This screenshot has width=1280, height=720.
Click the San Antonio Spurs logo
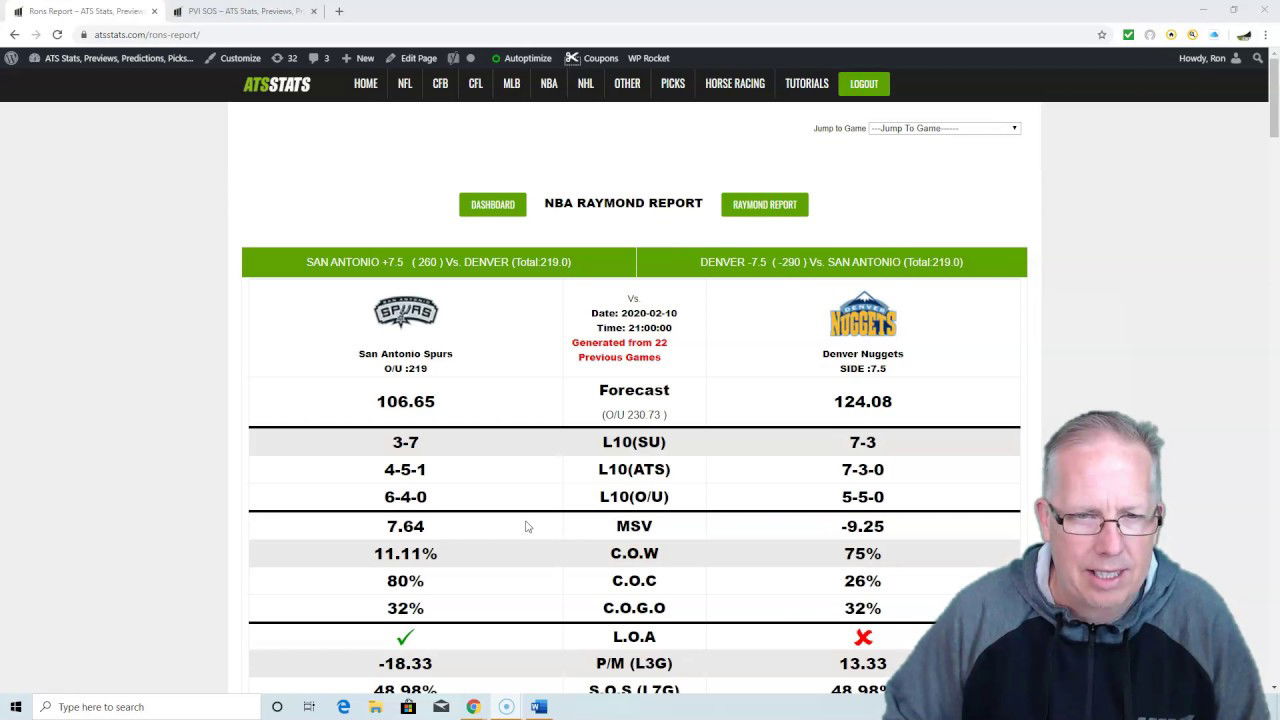pos(405,312)
